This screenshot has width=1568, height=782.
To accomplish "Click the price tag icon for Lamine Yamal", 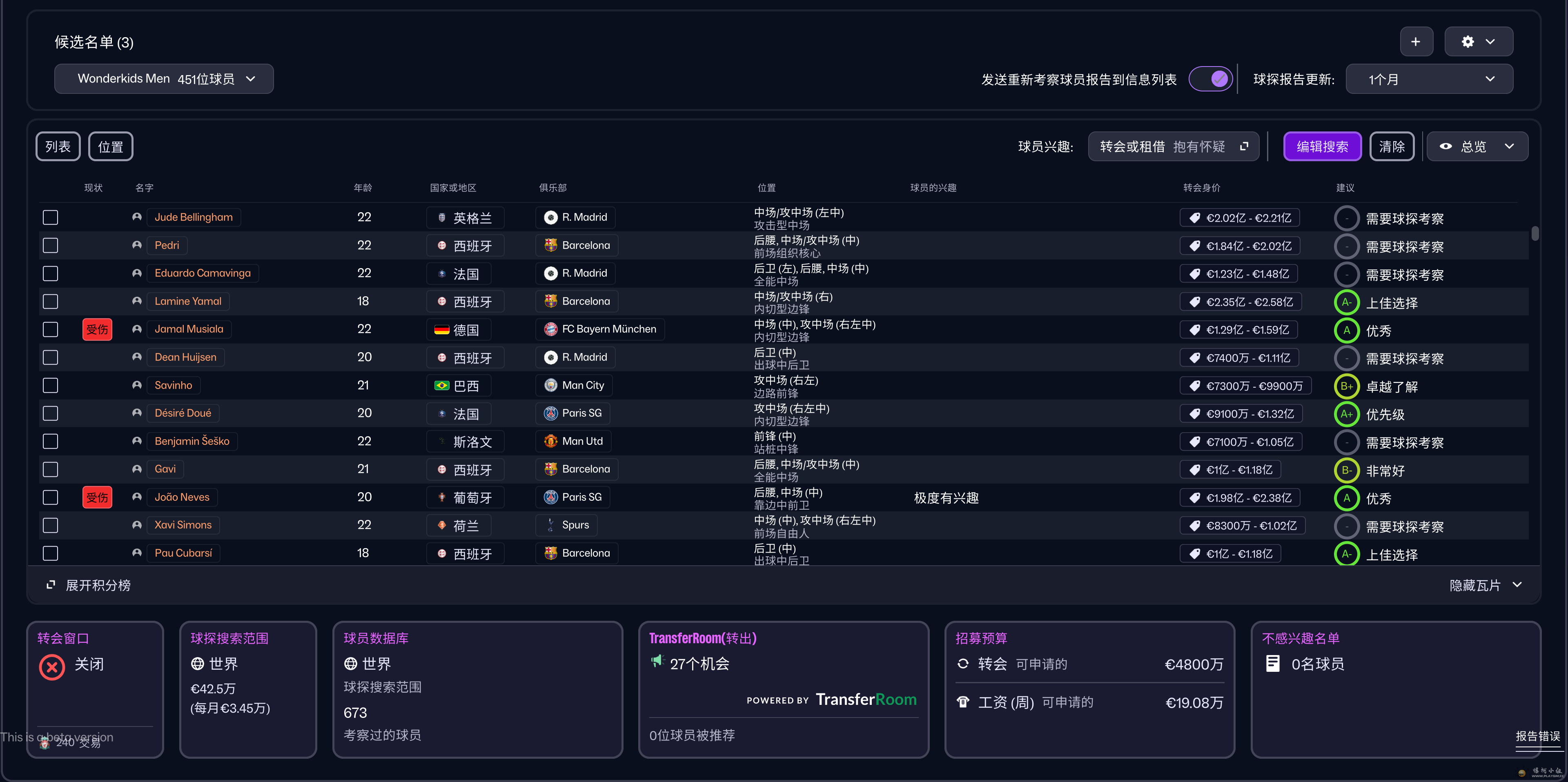I will (x=1195, y=302).
